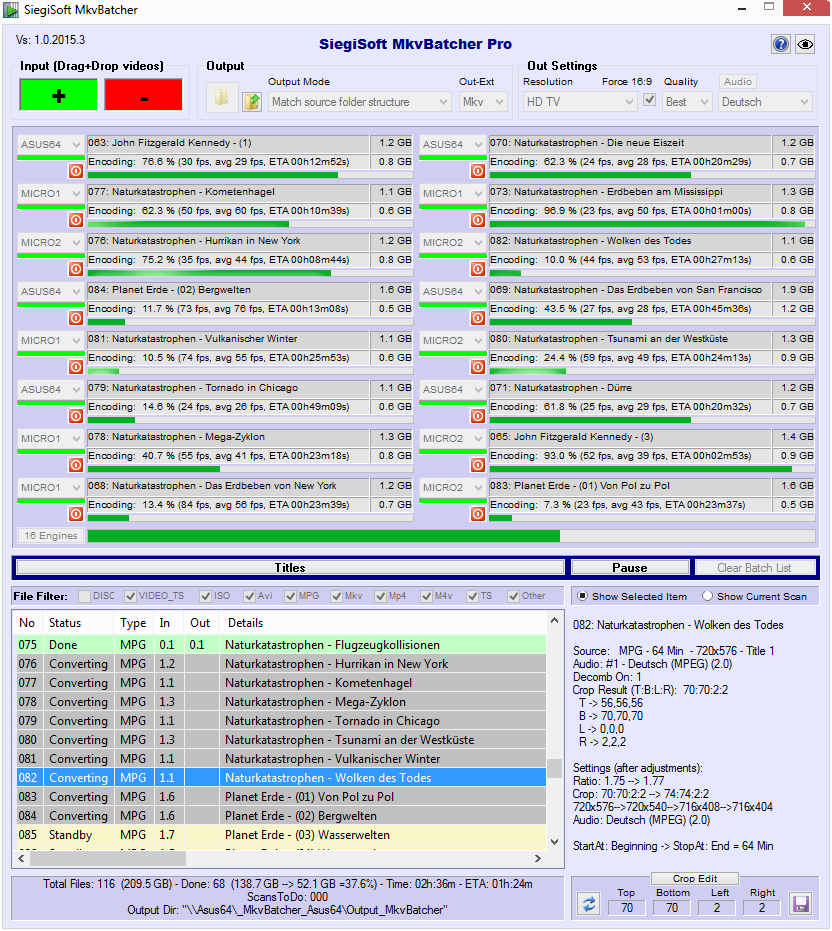Sort batch list by Status column header

(x=78, y=623)
